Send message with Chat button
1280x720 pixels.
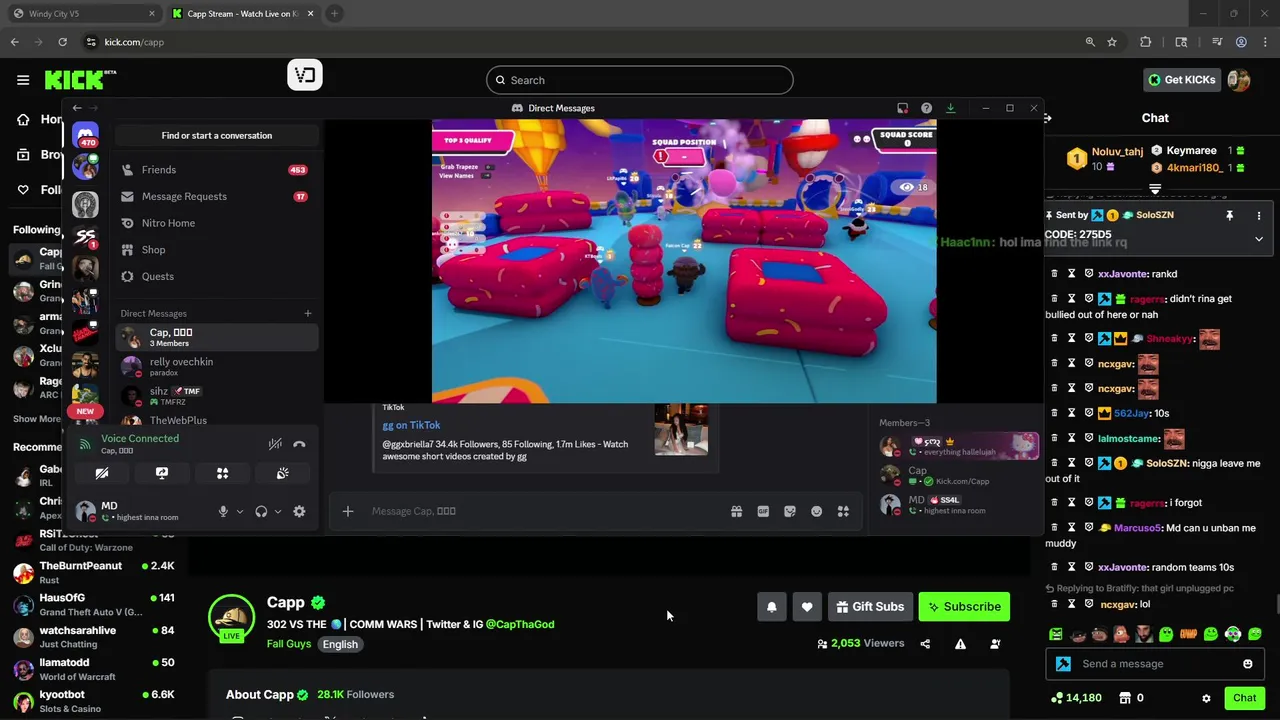[x=1244, y=698]
